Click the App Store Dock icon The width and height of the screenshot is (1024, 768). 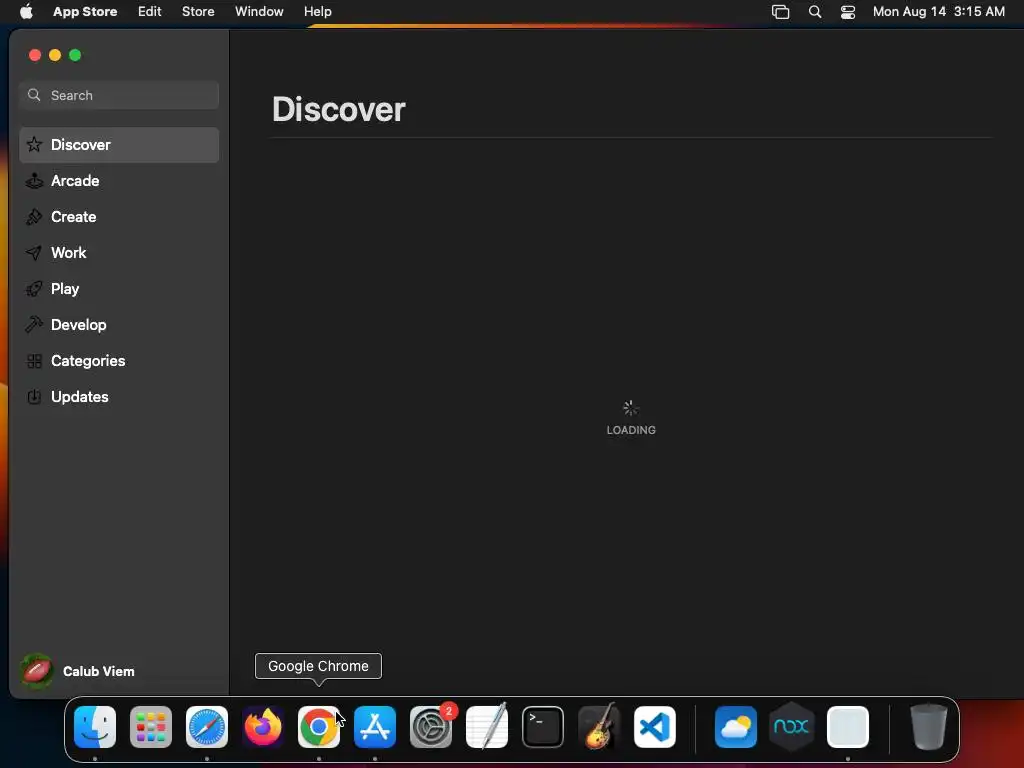375,727
